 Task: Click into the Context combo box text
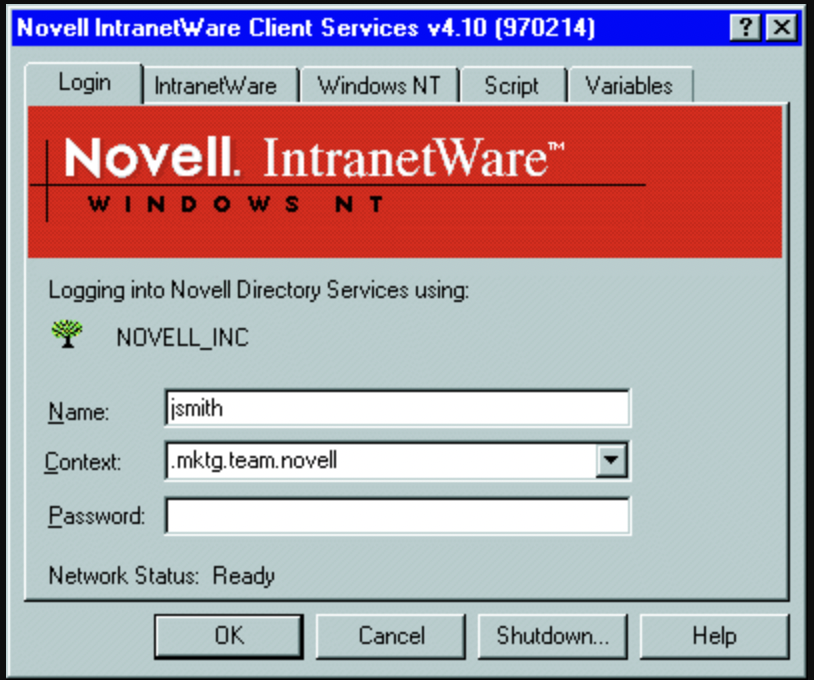click(382, 461)
